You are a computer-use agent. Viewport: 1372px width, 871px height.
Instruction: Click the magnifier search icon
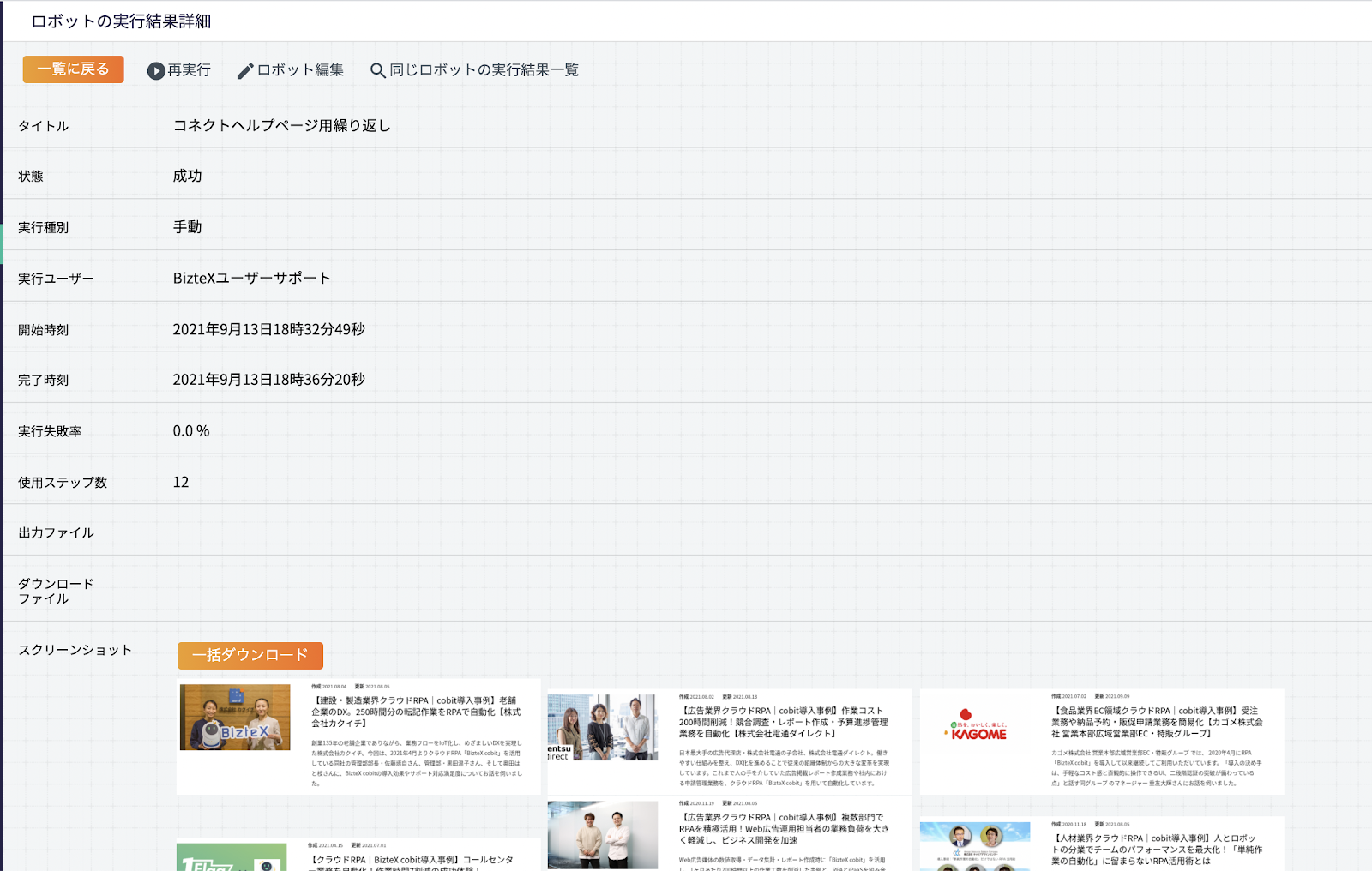pos(377,70)
